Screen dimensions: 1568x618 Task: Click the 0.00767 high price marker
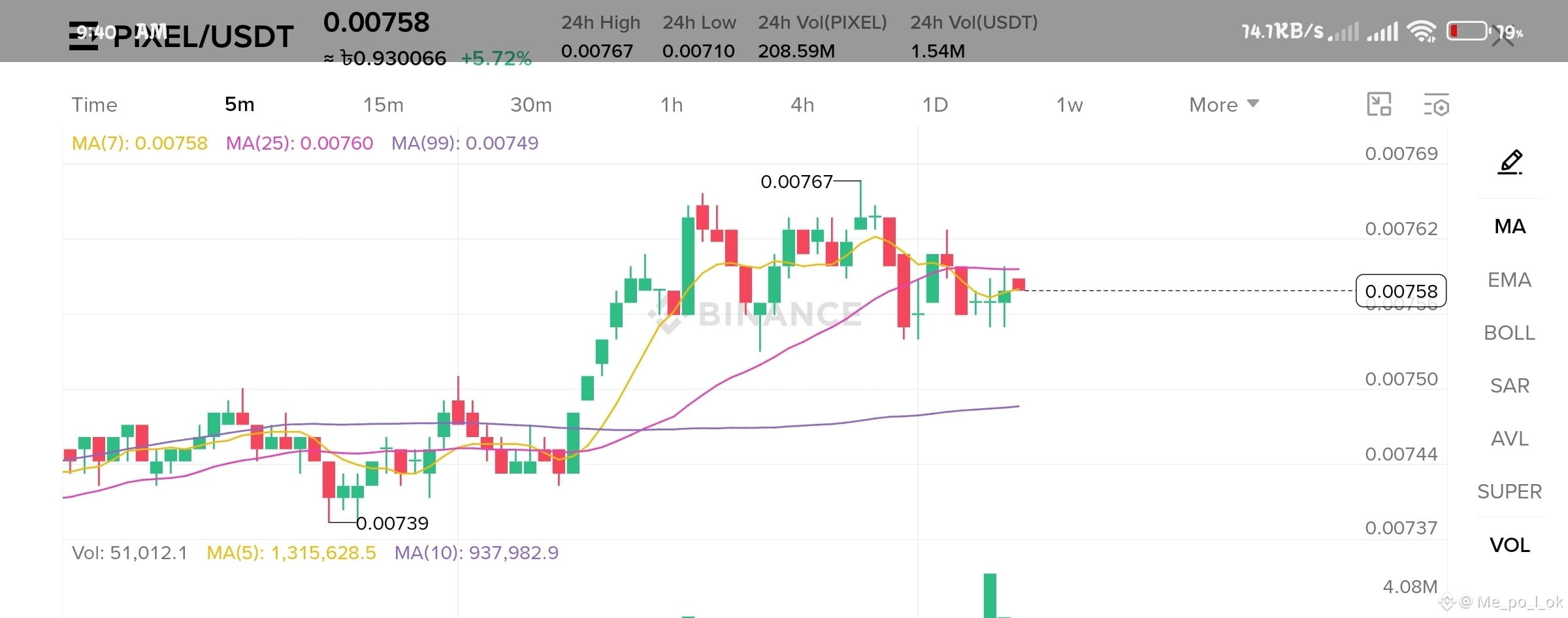click(x=796, y=182)
